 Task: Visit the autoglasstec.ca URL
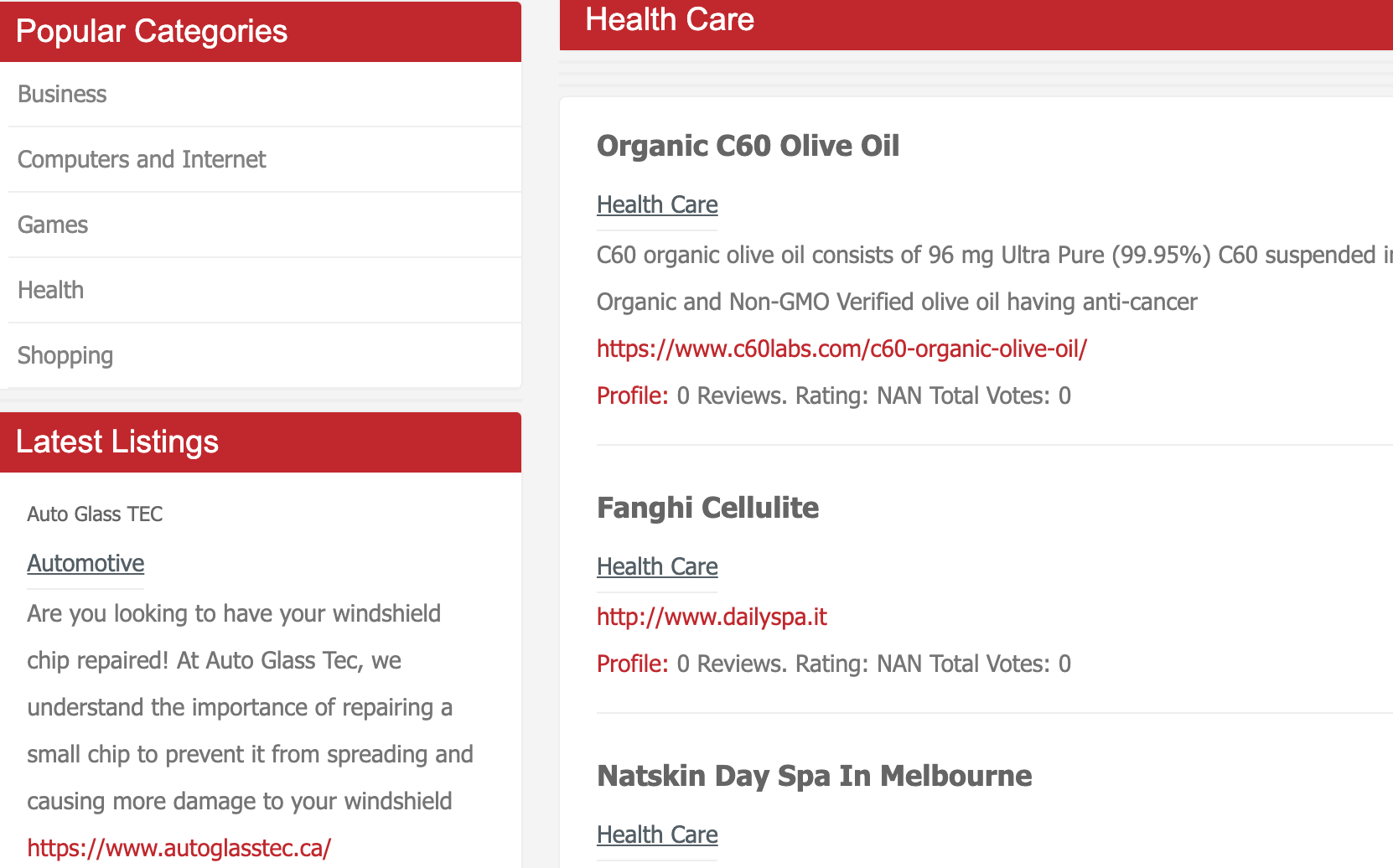click(x=179, y=848)
